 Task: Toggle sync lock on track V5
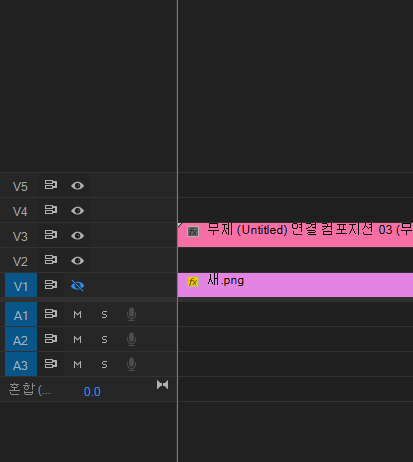click(x=51, y=185)
